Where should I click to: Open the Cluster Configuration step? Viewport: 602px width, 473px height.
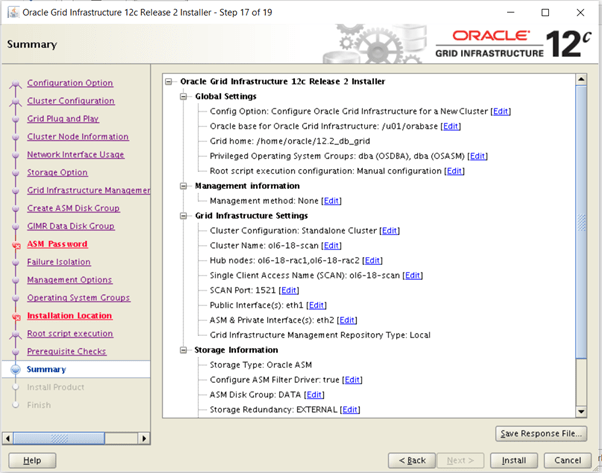(70, 101)
